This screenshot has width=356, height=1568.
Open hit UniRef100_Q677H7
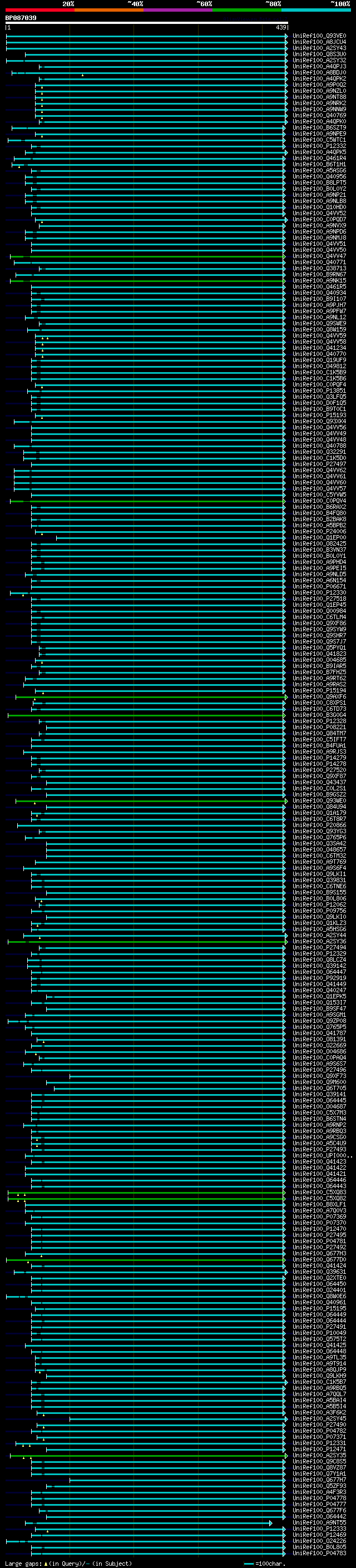319,1480
